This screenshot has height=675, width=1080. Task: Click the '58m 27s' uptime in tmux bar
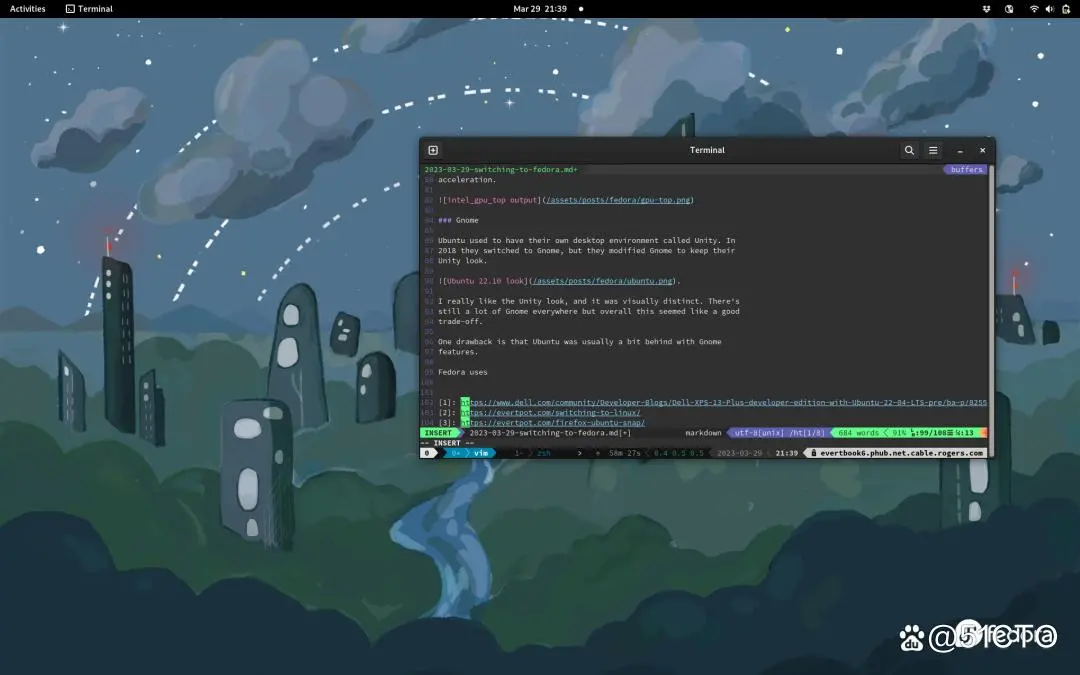[624, 453]
